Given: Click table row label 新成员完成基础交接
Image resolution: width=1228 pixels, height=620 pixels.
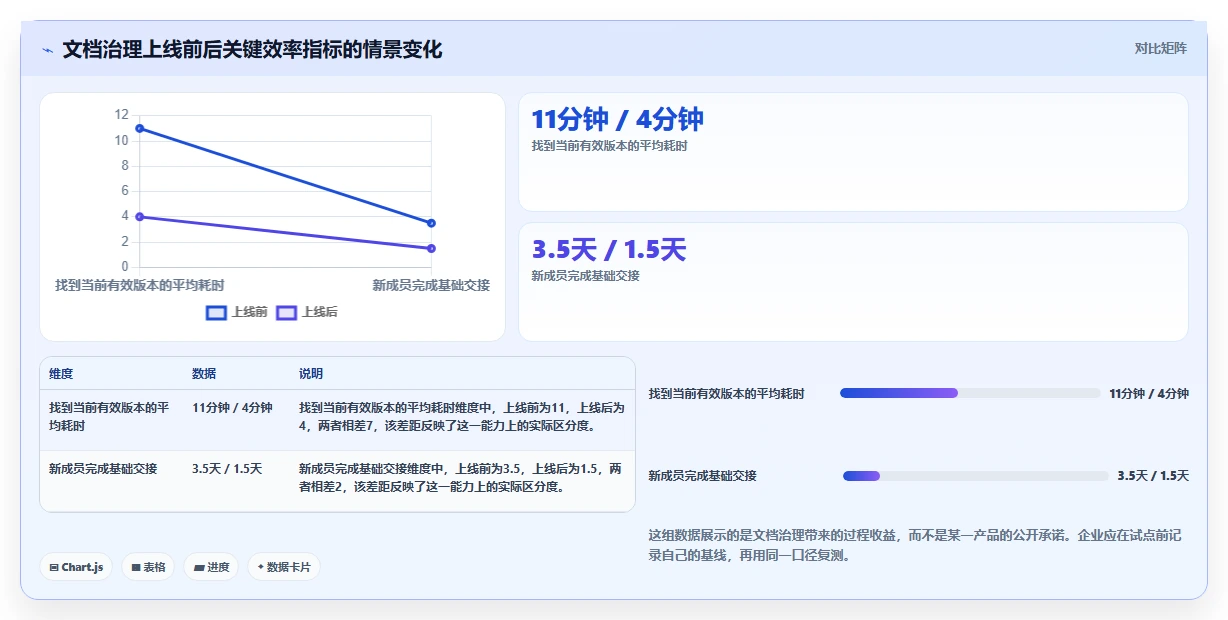Looking at the screenshot, I should pos(103,469).
